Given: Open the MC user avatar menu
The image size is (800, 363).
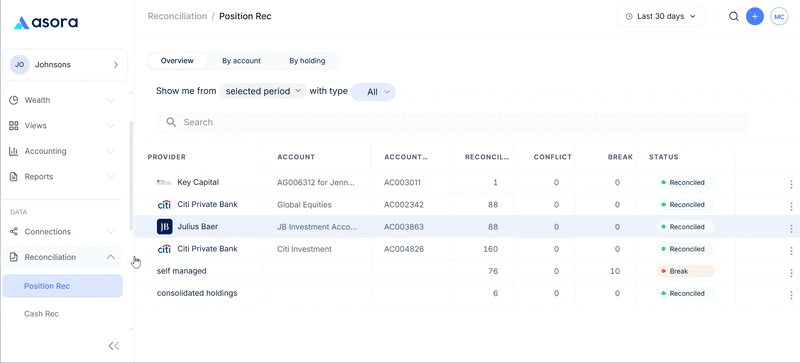Looking at the screenshot, I should (779, 16).
